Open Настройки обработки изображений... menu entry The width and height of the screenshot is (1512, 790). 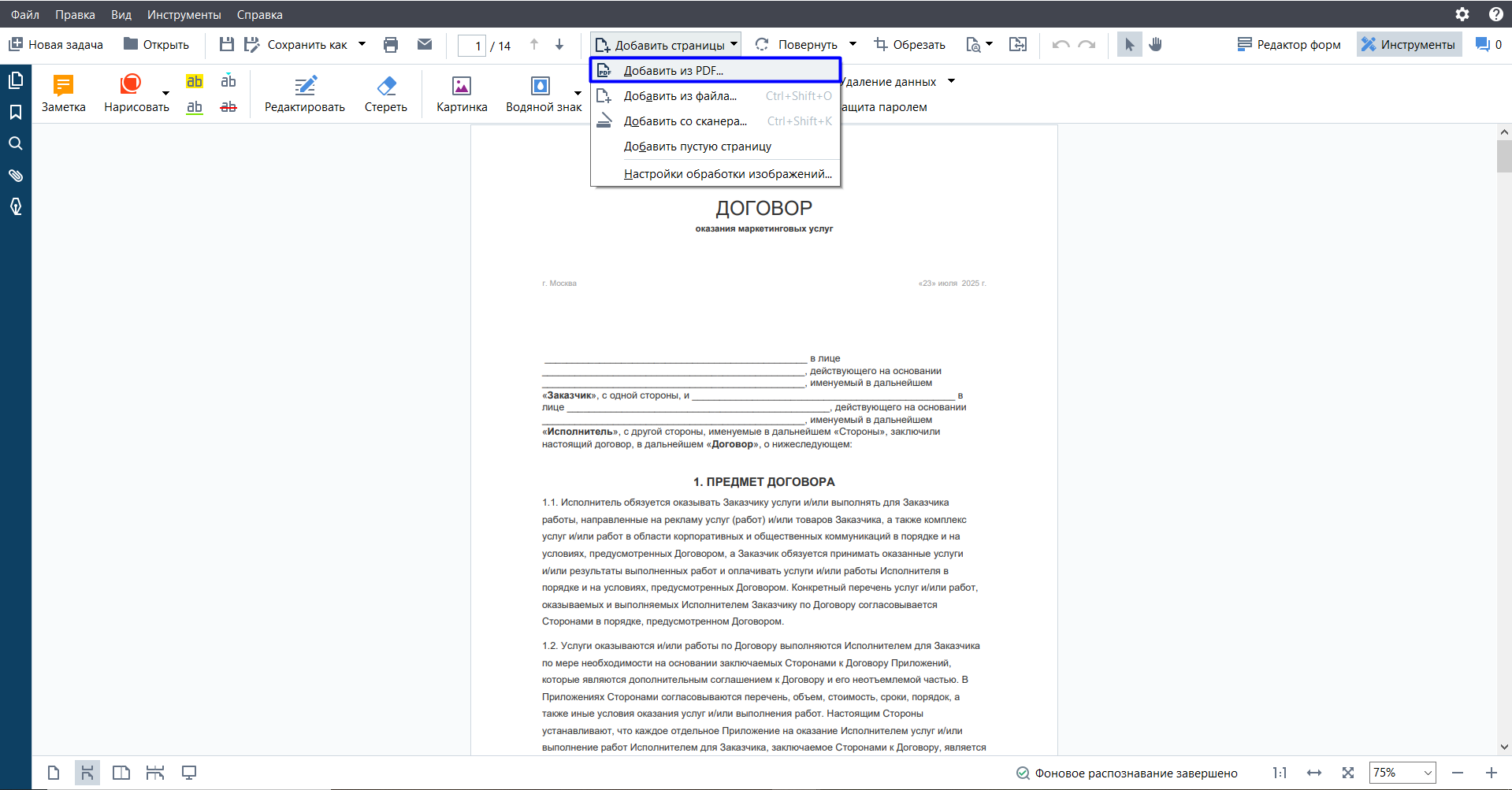pyautogui.click(x=715, y=174)
